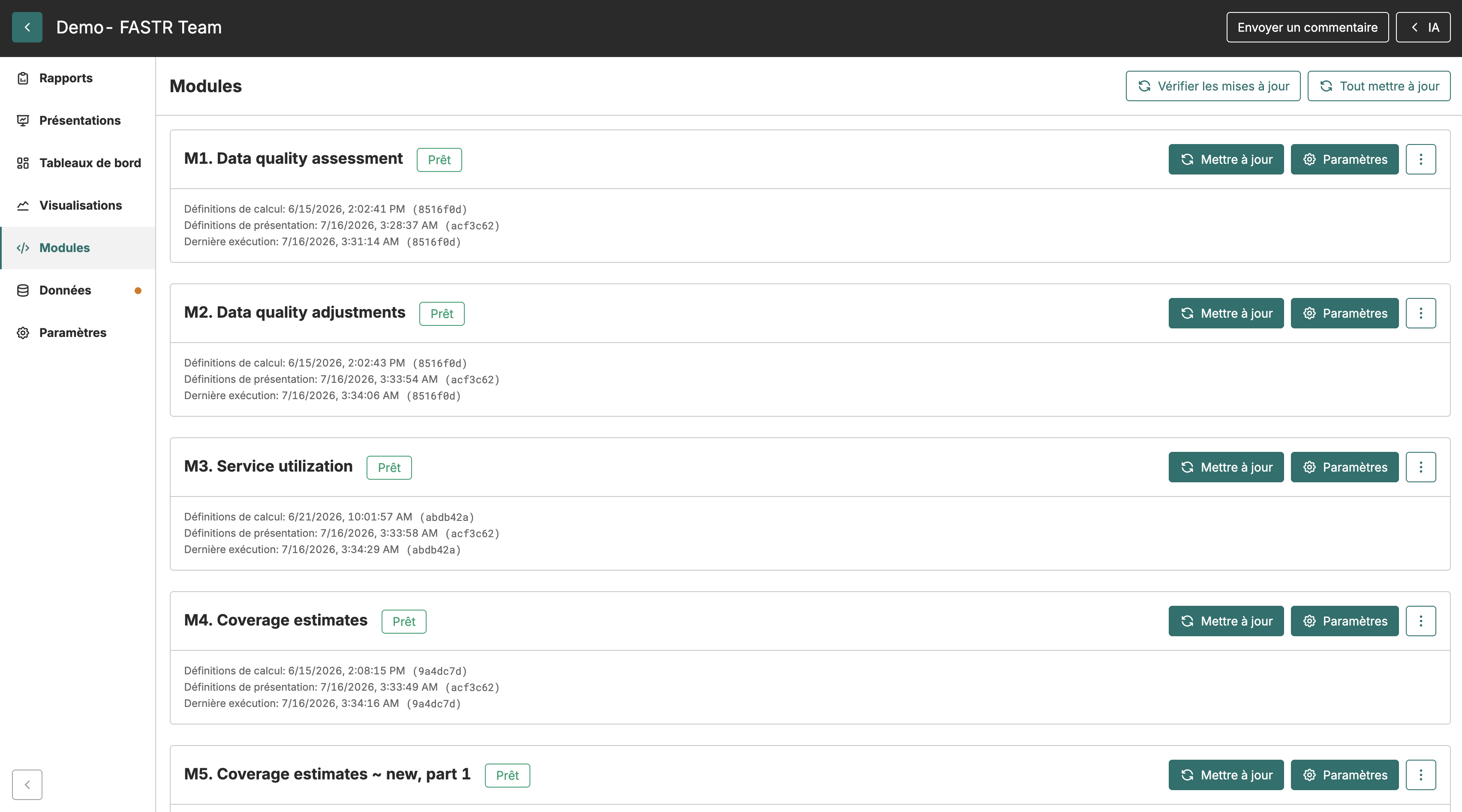
Task: Click the Prêt badge on M3
Action: tap(389, 468)
